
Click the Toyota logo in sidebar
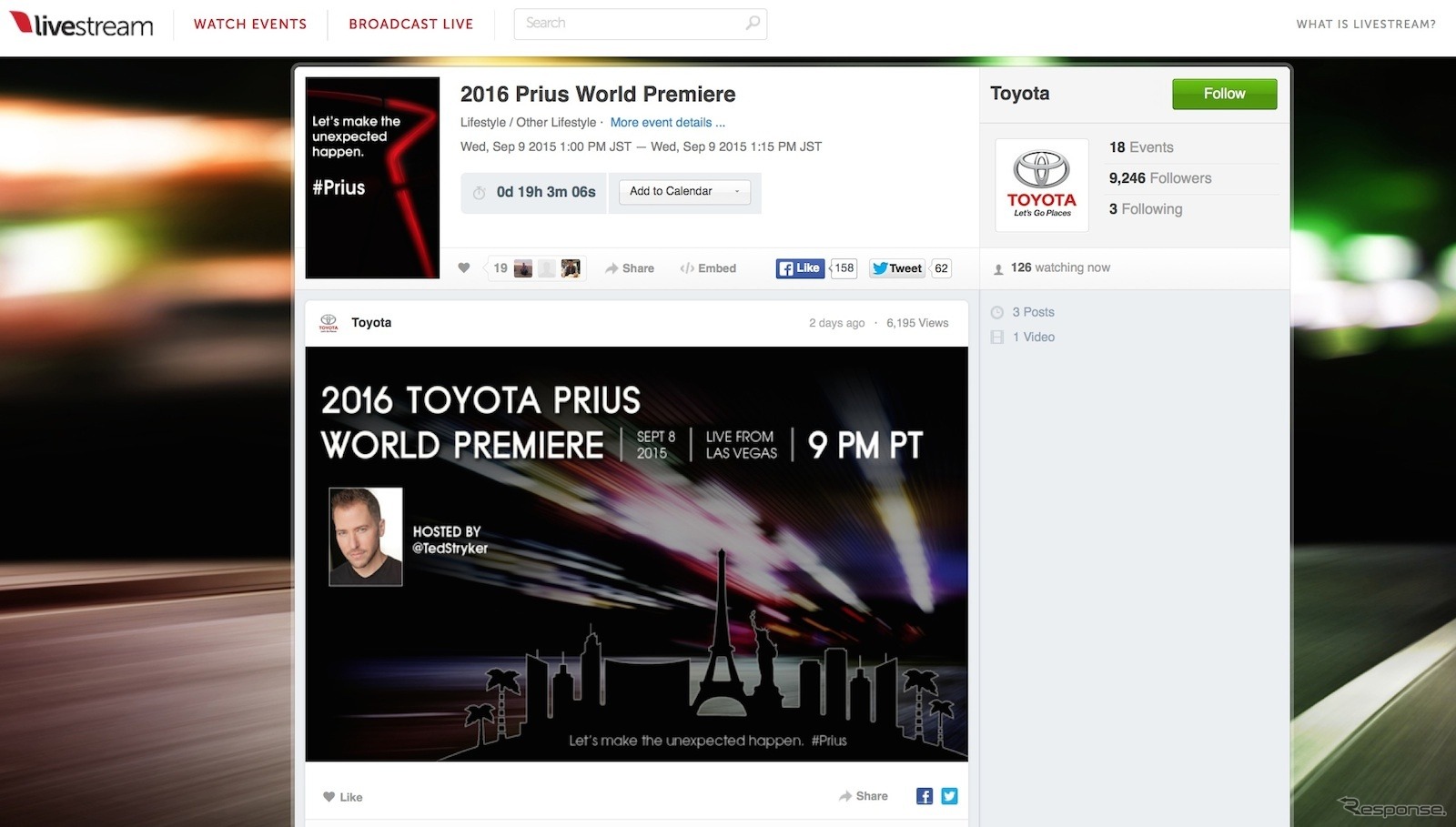(1041, 185)
